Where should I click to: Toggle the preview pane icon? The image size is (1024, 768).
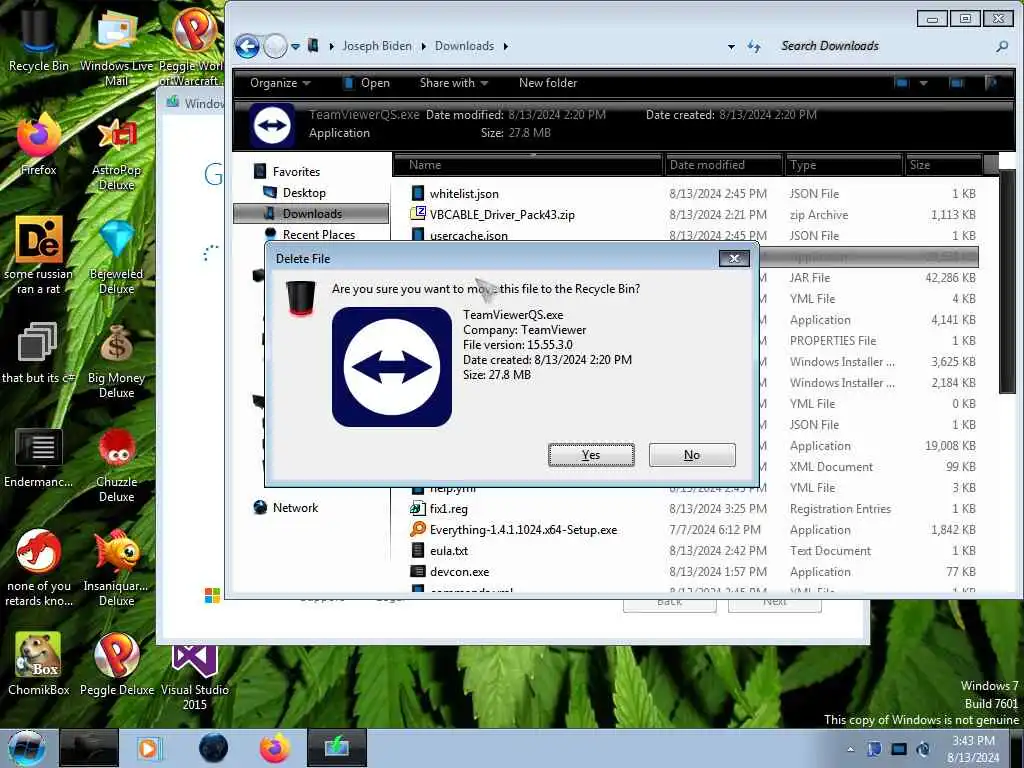point(957,83)
